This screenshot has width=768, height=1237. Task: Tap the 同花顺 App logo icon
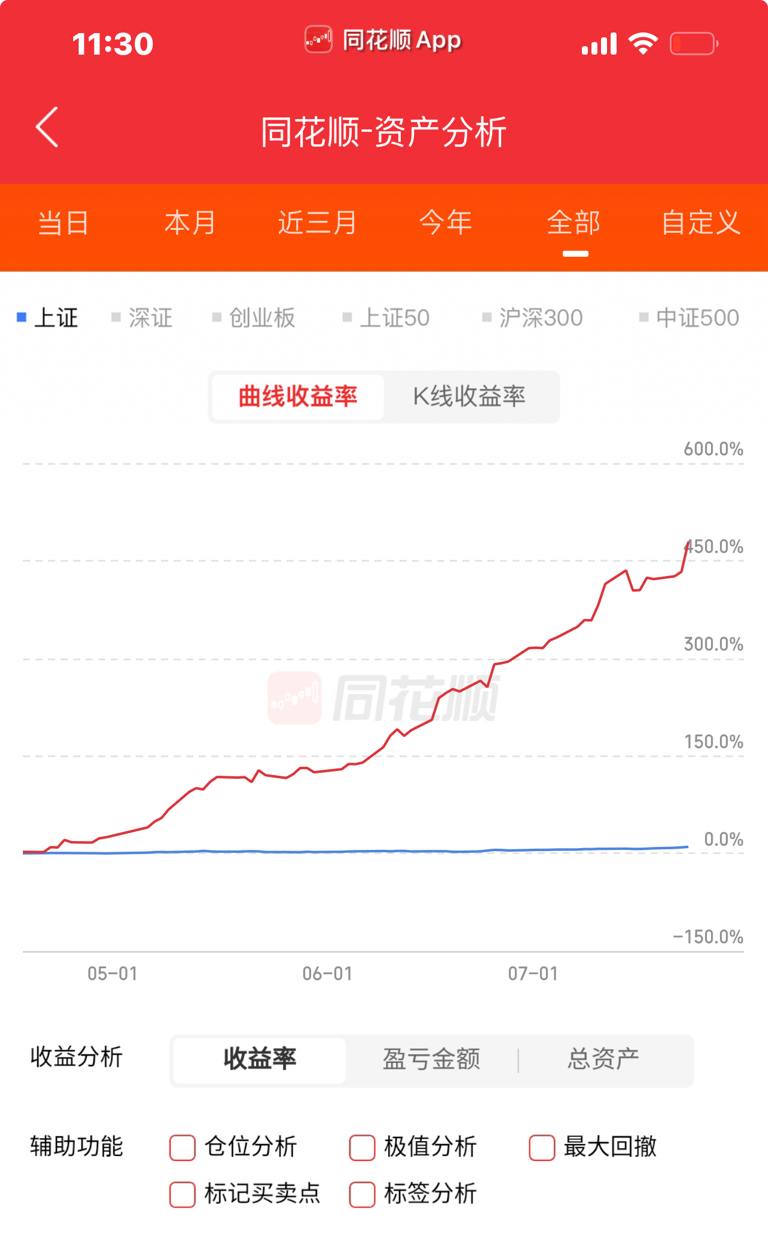pos(318,40)
